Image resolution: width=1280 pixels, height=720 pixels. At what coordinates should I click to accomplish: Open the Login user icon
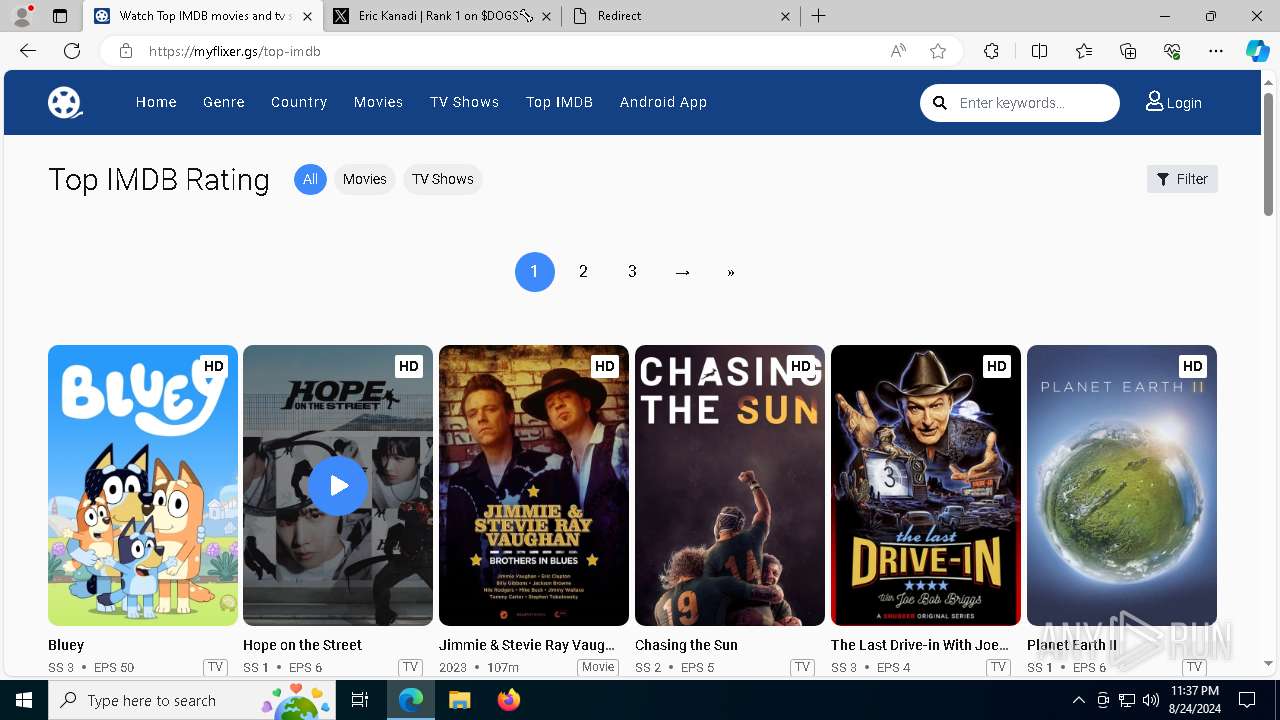coord(1155,101)
